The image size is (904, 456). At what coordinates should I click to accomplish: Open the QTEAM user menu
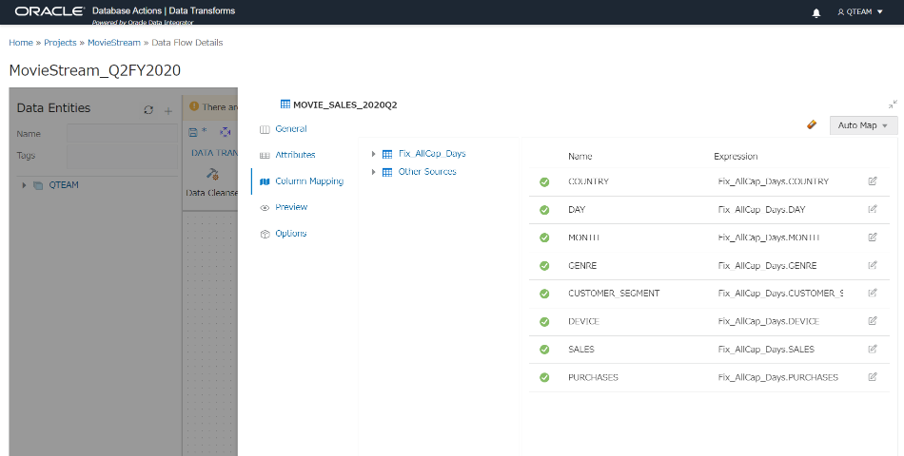[860, 12]
